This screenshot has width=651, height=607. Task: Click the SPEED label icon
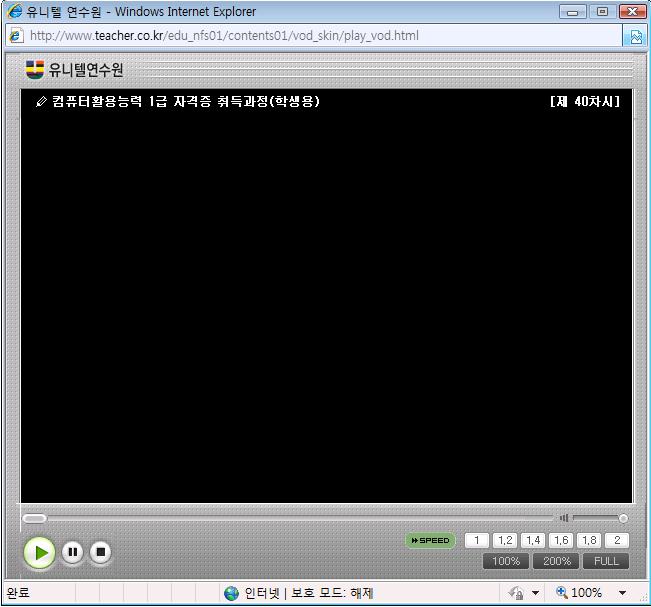pos(431,541)
